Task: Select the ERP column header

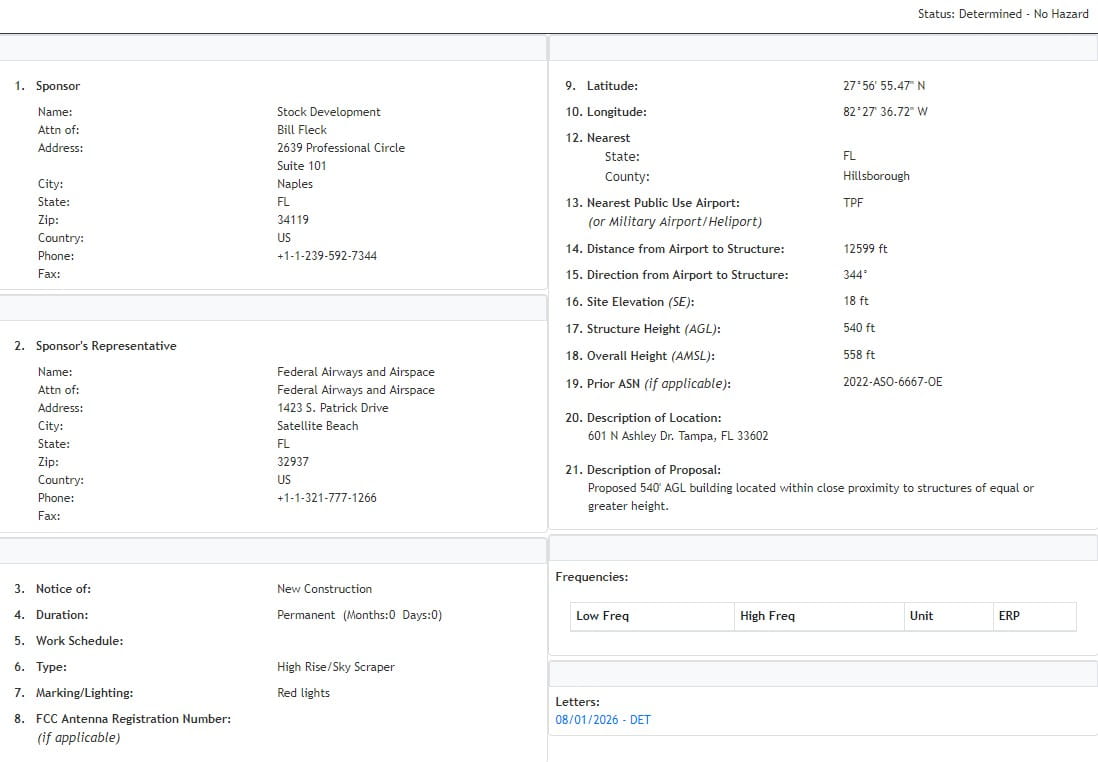Action: tap(1008, 616)
